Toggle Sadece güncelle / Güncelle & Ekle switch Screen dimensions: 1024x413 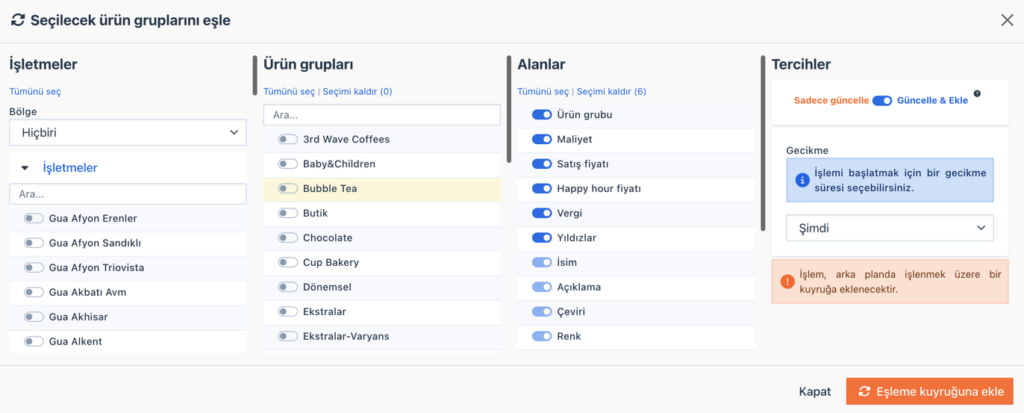tap(881, 101)
